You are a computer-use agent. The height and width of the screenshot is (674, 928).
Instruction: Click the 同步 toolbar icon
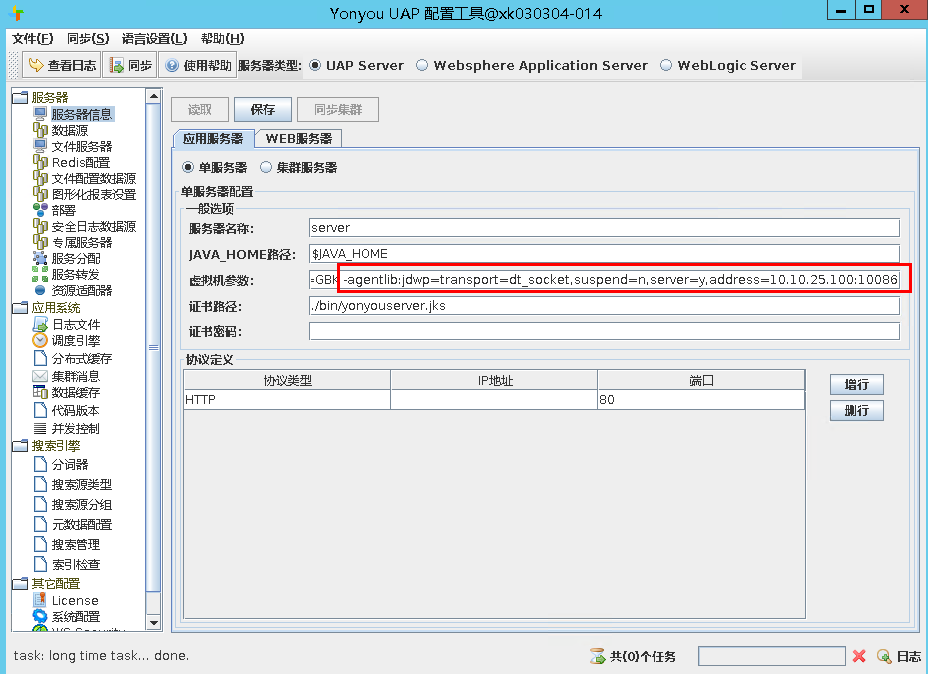pyautogui.click(x=117, y=65)
